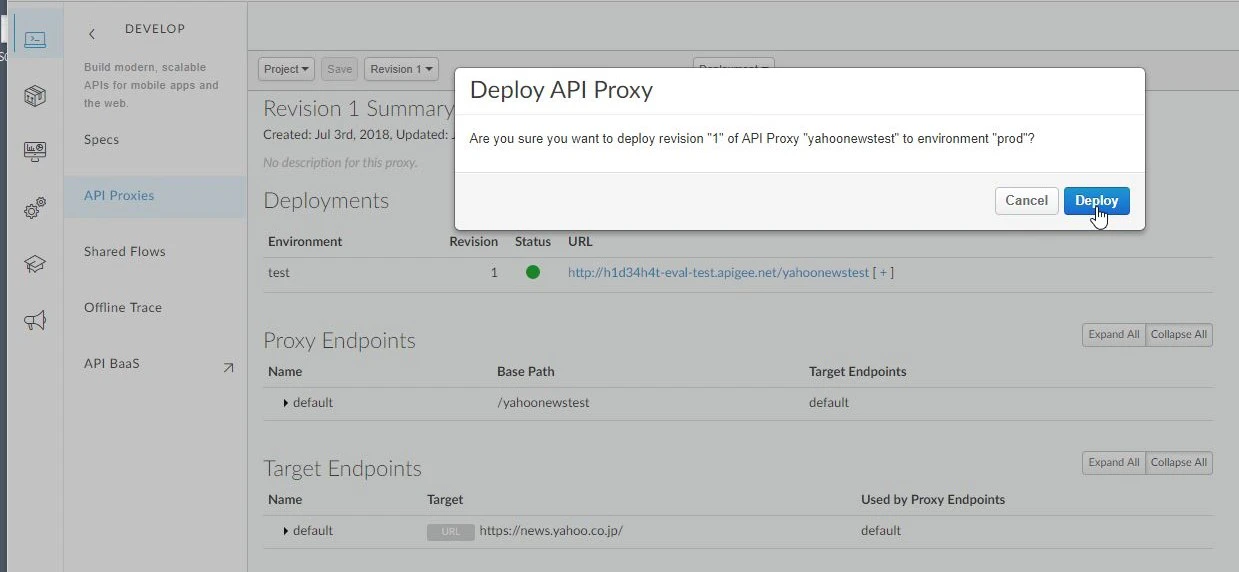Screen dimensions: 1239x572
Task: Click the [ + ] expander after the URL
Action: [x=883, y=272]
